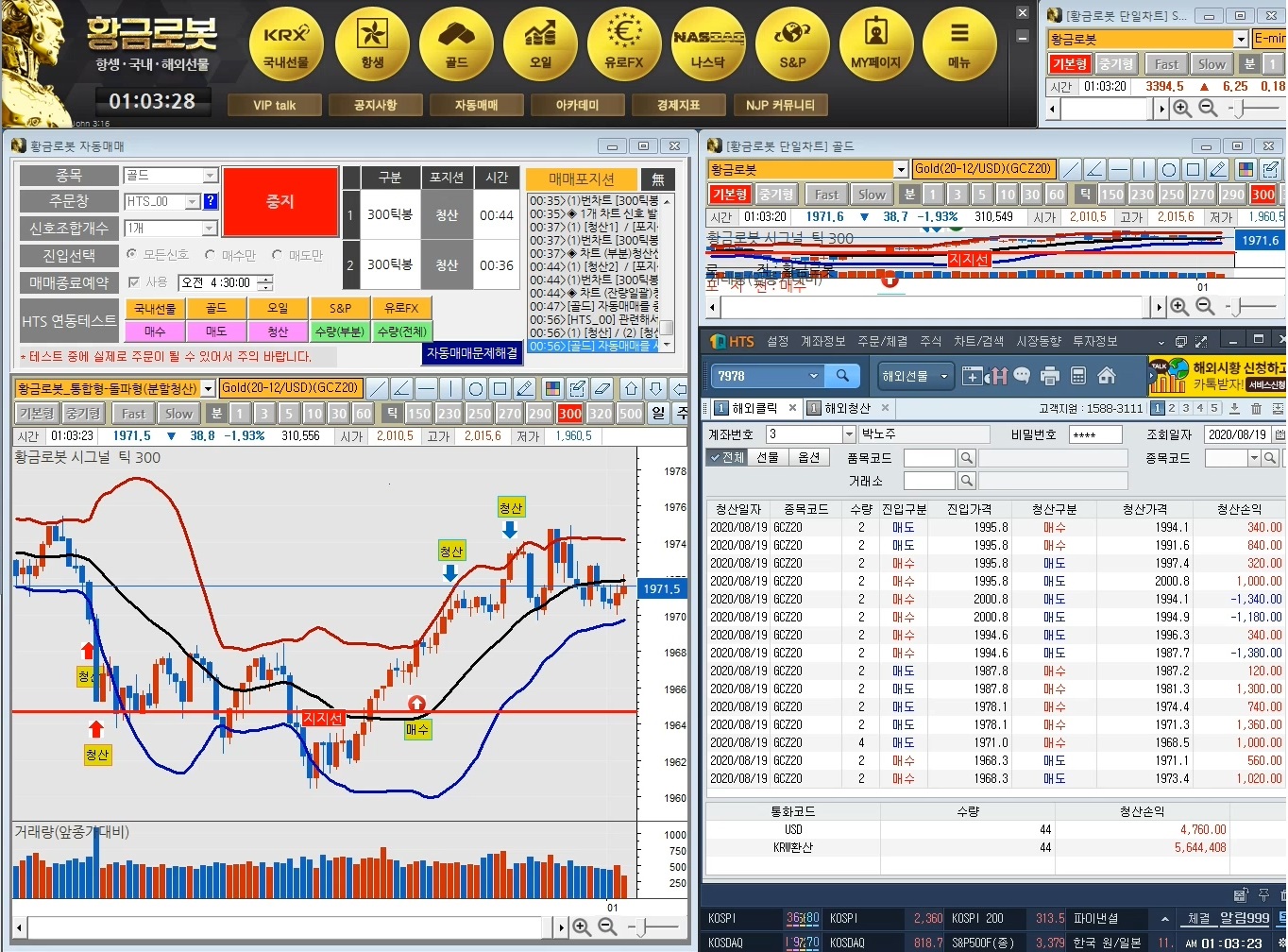Expand 종목 dropdown showing 골드
This screenshot has height=952, width=1288.
(x=211, y=176)
